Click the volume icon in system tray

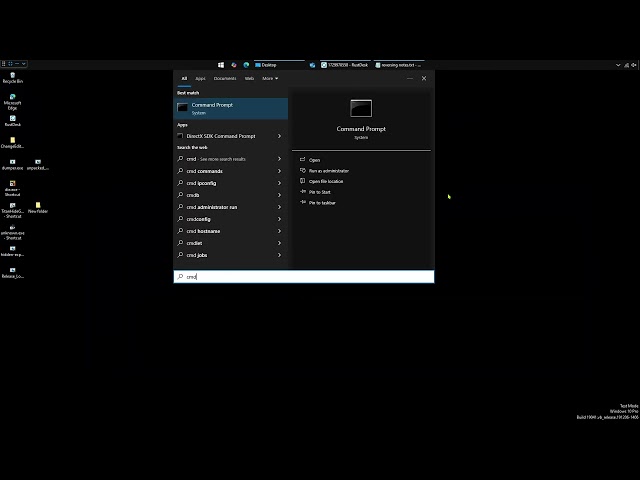click(x=634, y=65)
